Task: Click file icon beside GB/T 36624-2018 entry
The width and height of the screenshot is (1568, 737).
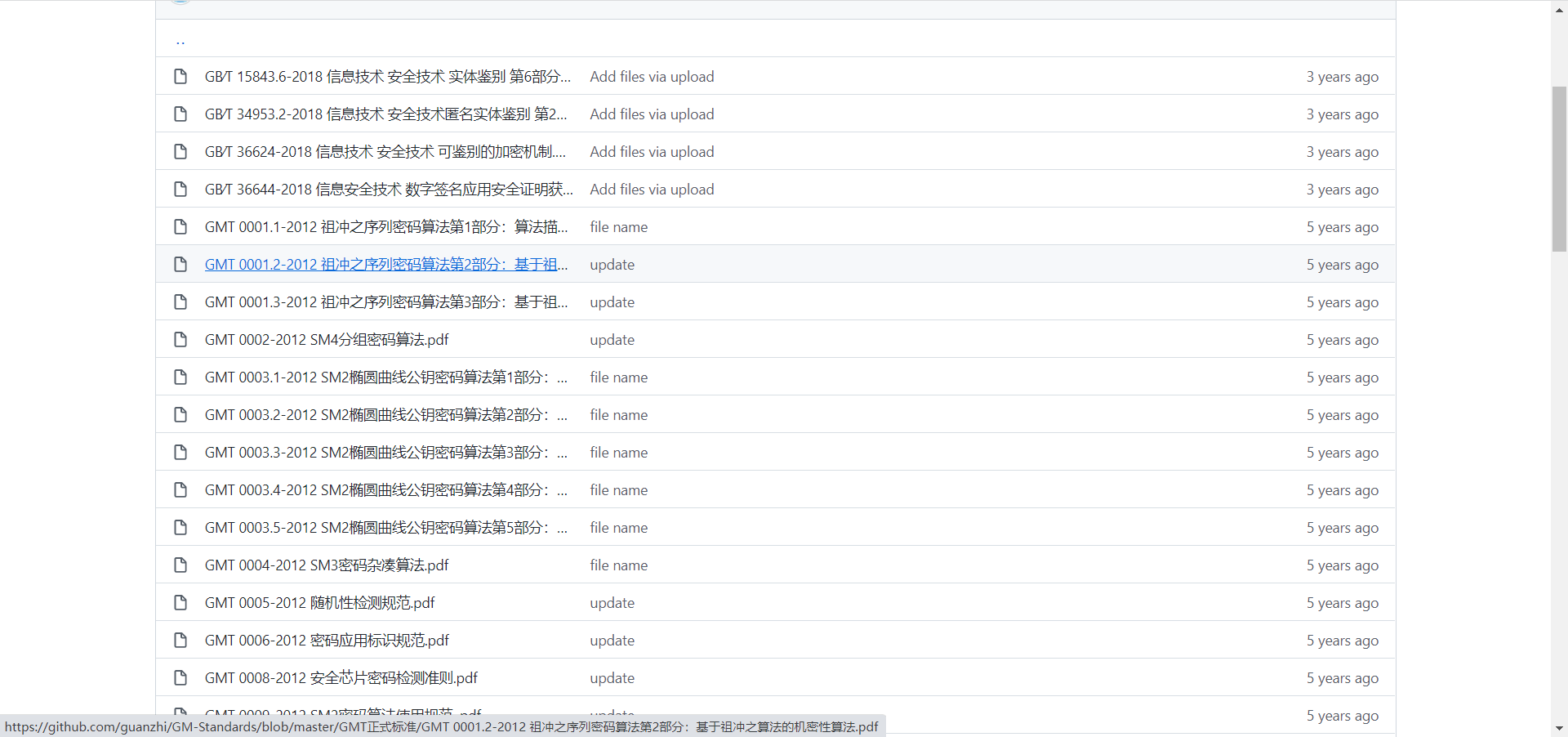Action: (x=180, y=152)
